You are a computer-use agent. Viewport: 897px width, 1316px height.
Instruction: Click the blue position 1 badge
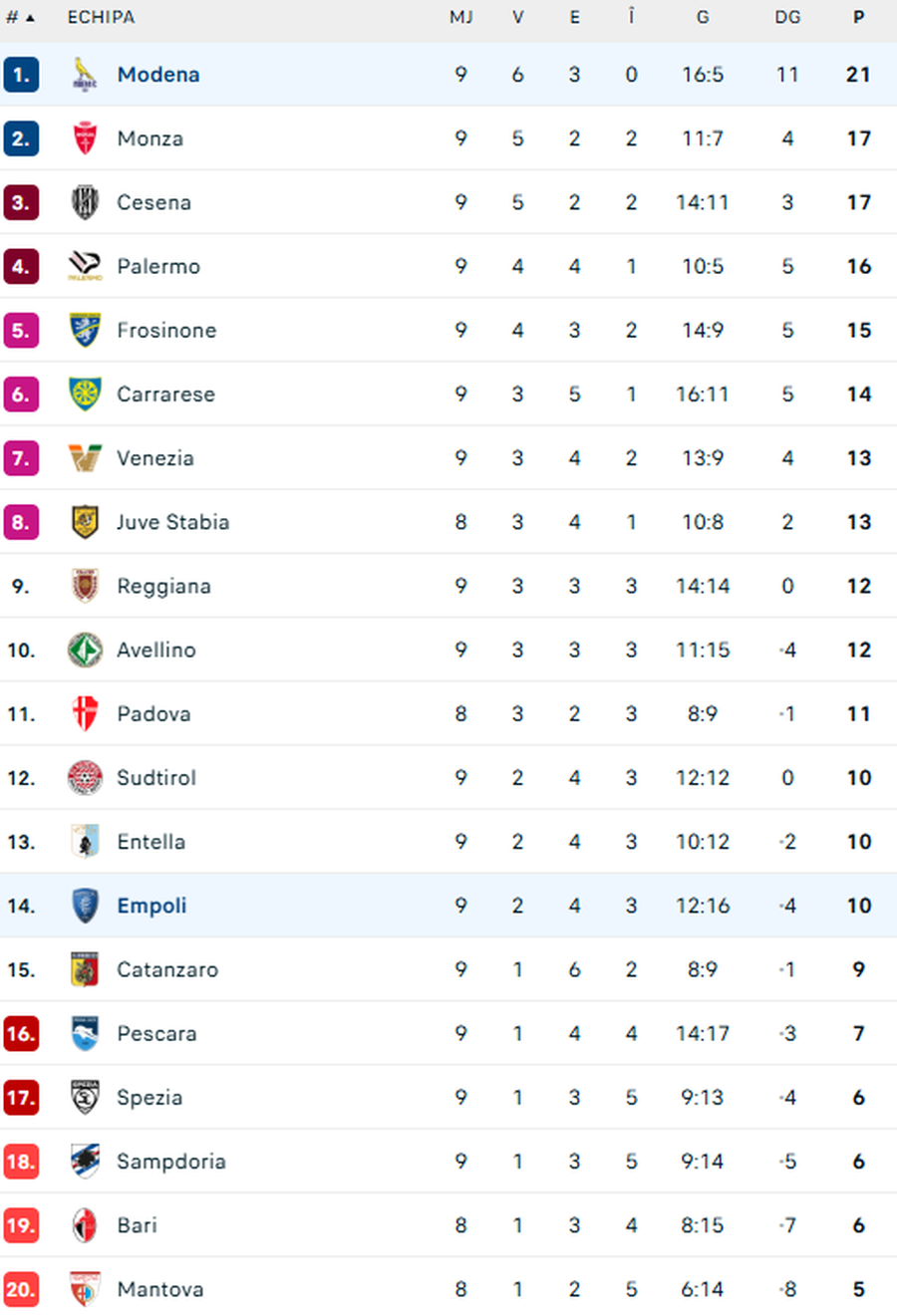point(21,75)
